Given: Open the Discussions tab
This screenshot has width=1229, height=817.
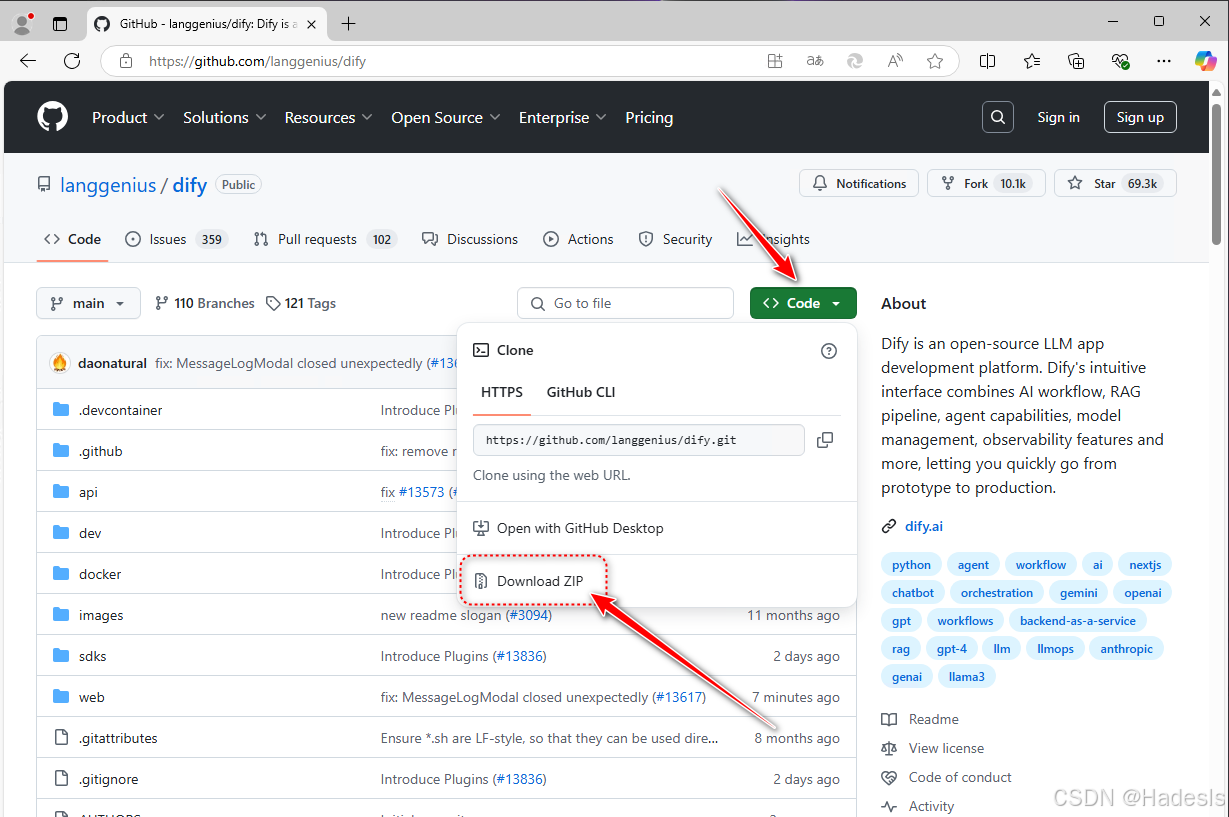Looking at the screenshot, I should 470,239.
